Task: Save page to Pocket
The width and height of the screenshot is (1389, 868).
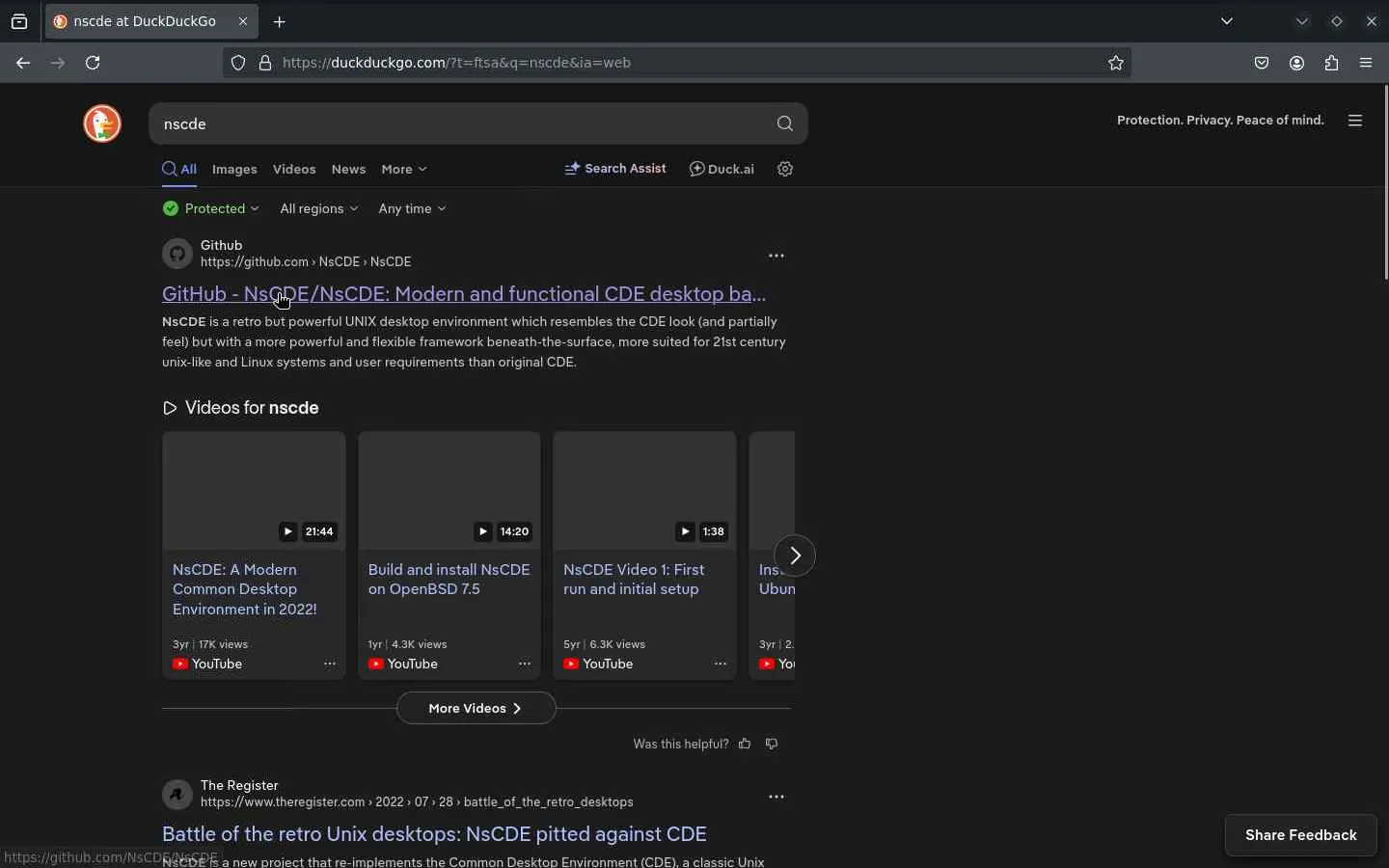Action: [x=1263, y=64]
